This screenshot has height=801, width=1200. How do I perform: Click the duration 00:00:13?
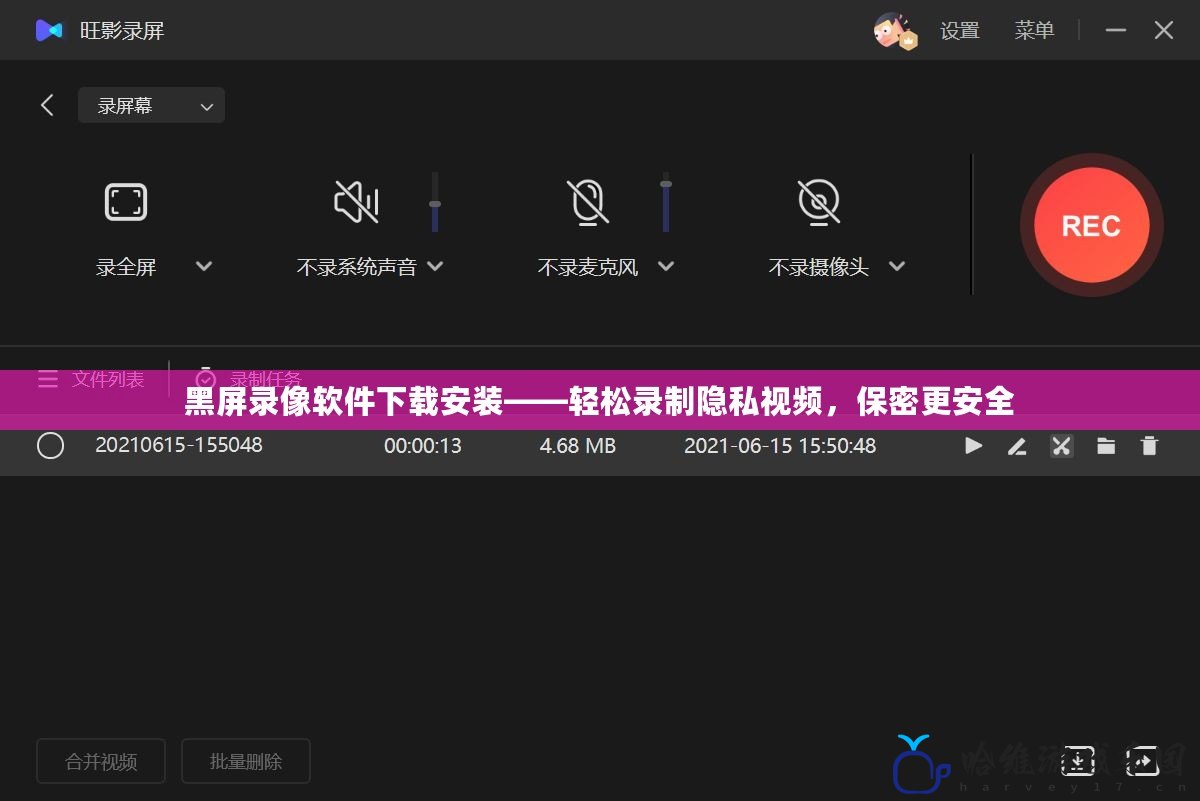click(x=423, y=446)
